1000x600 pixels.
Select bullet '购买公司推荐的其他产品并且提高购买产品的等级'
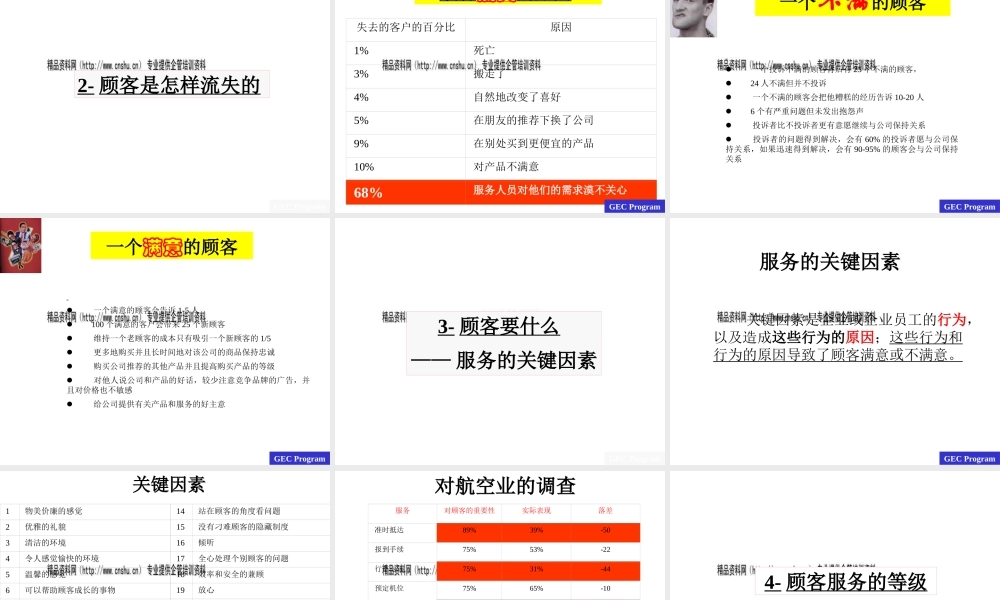(x=184, y=366)
